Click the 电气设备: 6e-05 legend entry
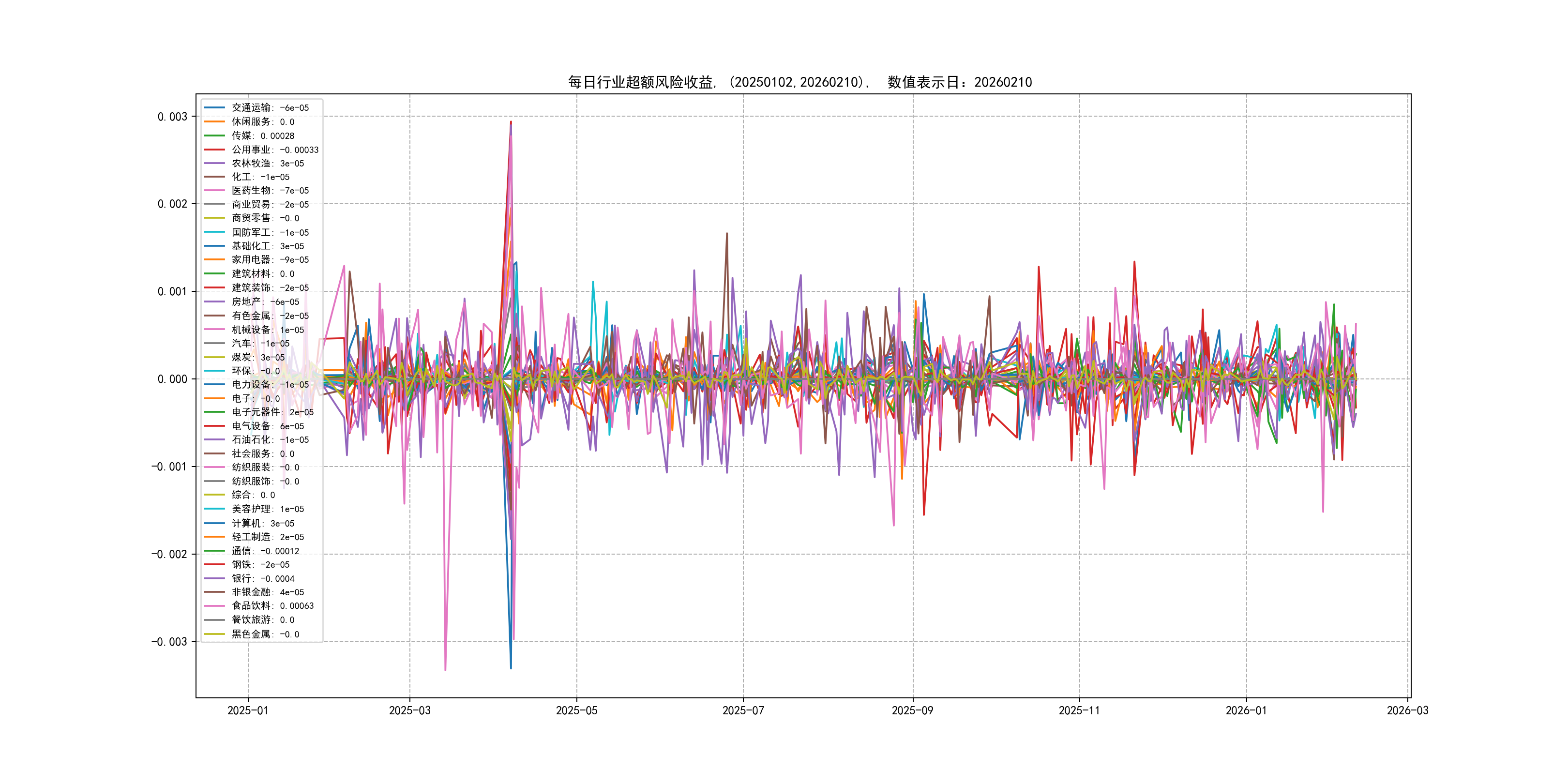This screenshot has height=784, width=1568. [x=267, y=426]
